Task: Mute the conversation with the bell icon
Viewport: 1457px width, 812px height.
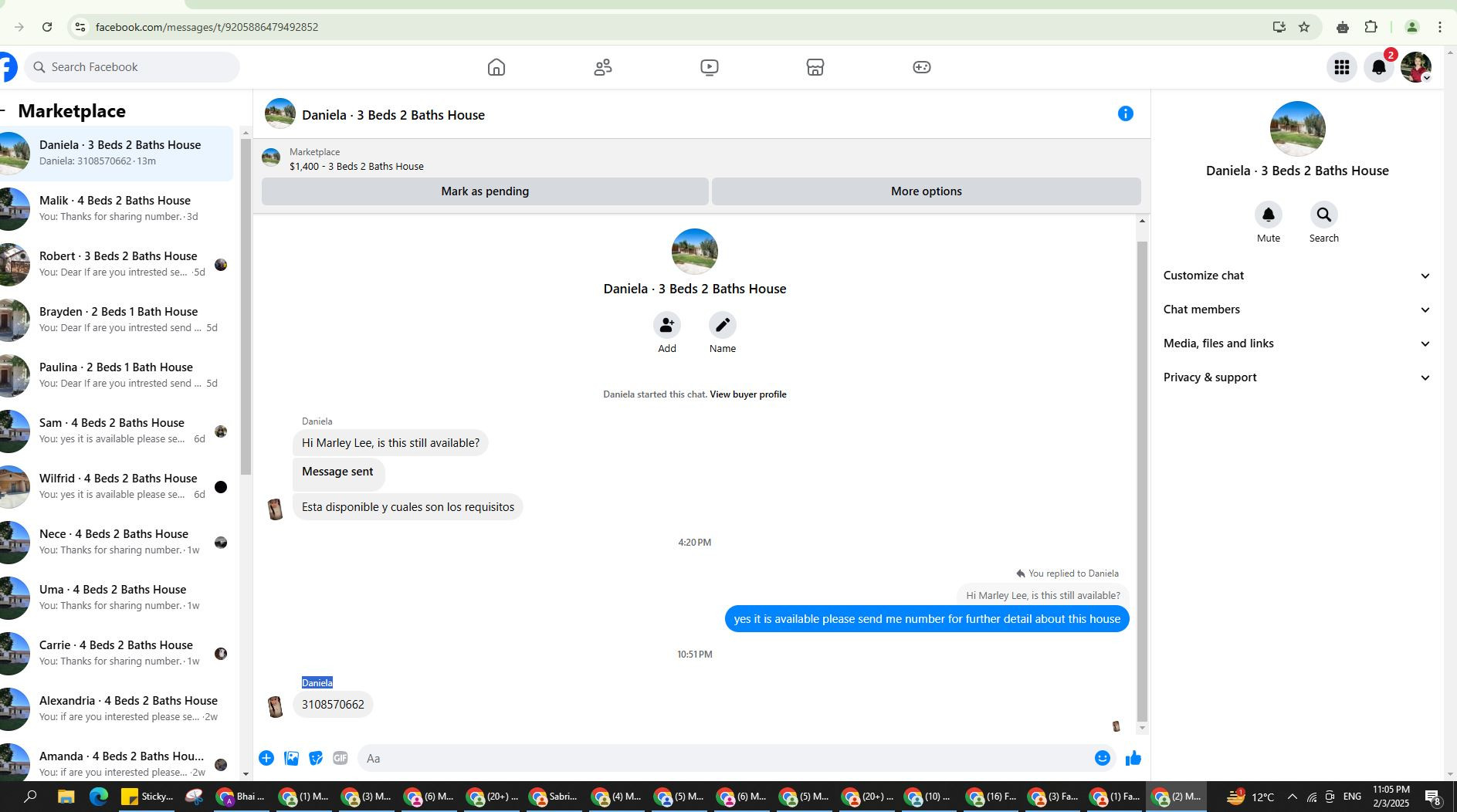Action: (x=1269, y=215)
